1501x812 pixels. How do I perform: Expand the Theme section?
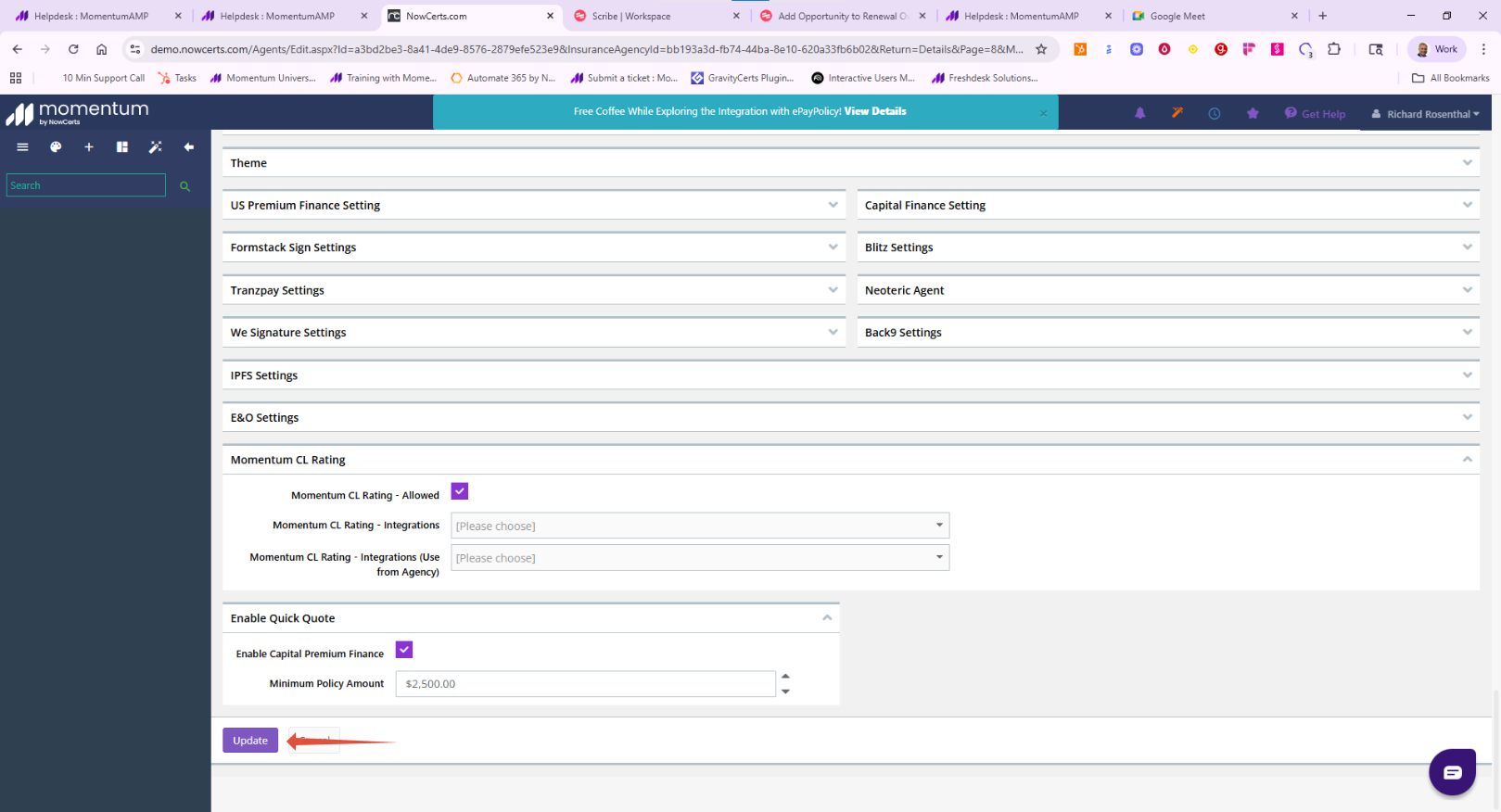(x=850, y=163)
